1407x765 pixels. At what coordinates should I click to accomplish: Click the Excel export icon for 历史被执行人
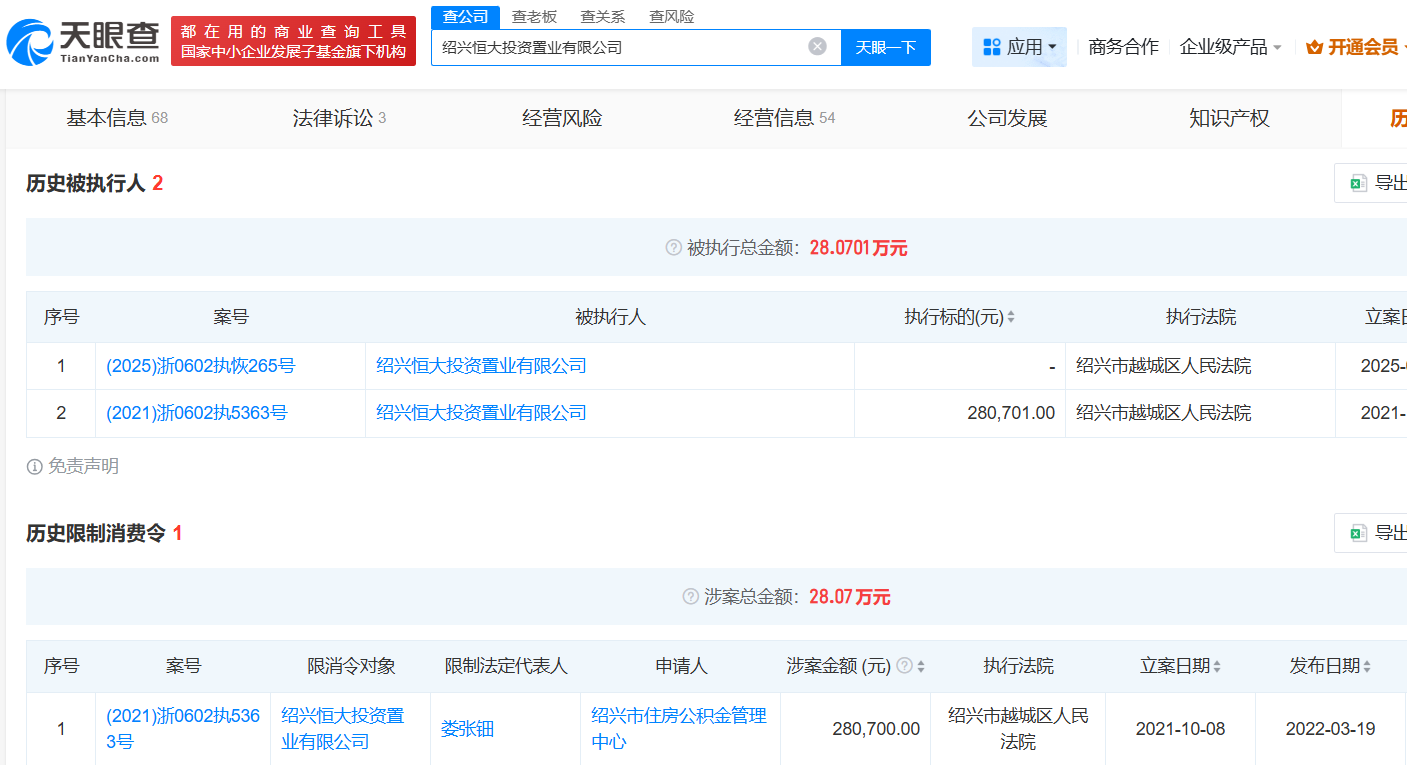[1358, 183]
